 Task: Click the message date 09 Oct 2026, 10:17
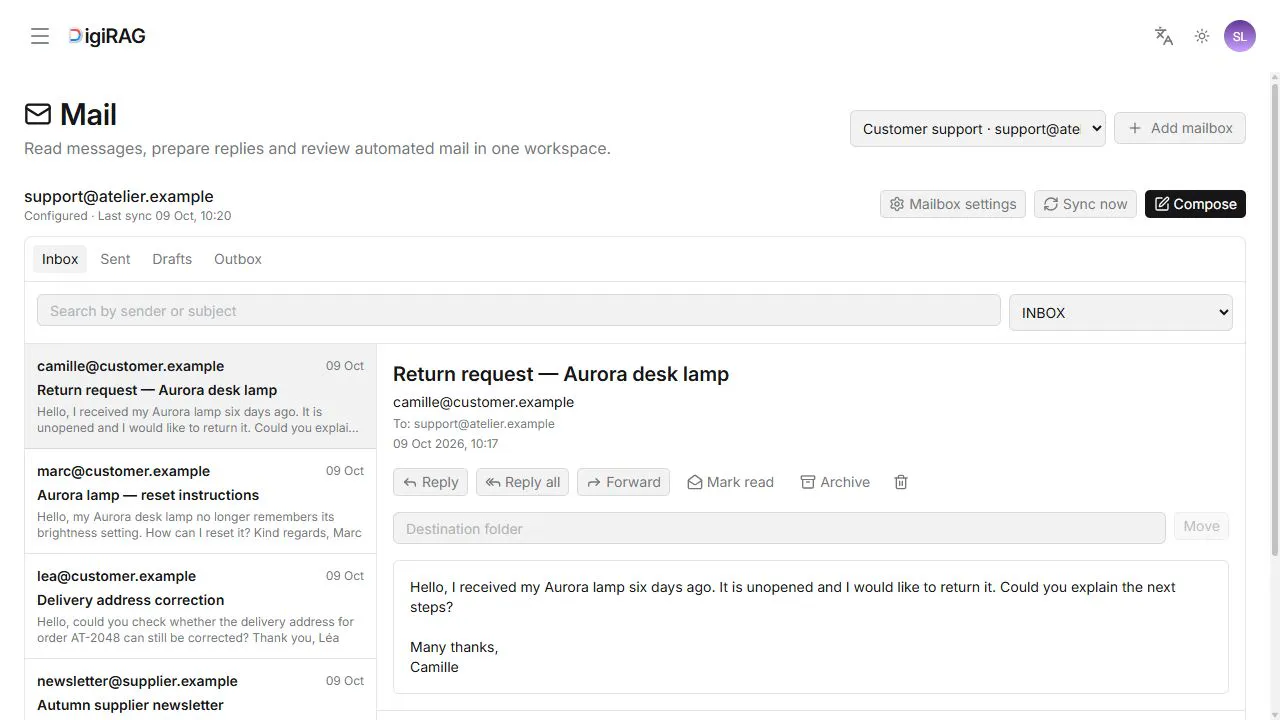pos(446,444)
